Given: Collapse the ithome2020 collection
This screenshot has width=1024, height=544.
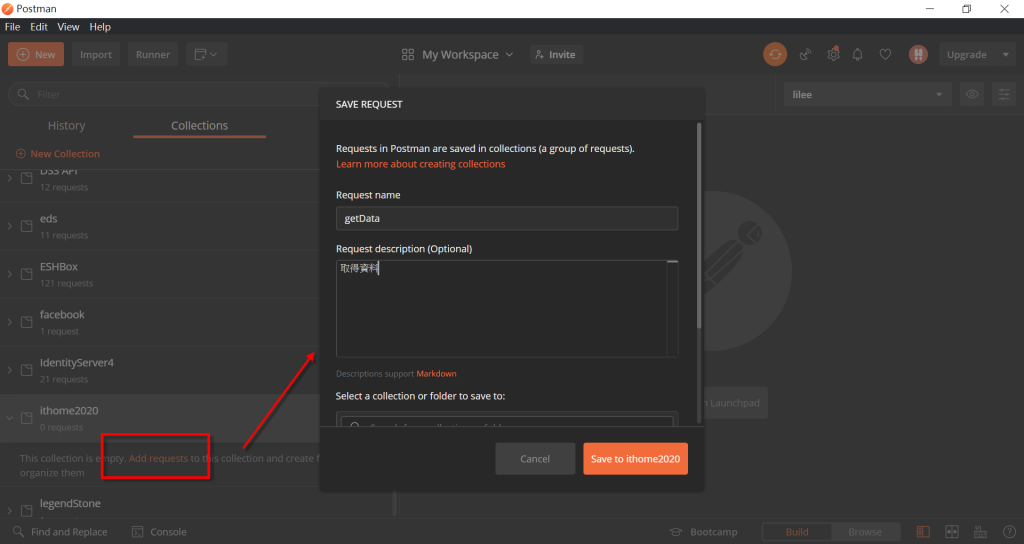Looking at the screenshot, I should click(10, 418).
